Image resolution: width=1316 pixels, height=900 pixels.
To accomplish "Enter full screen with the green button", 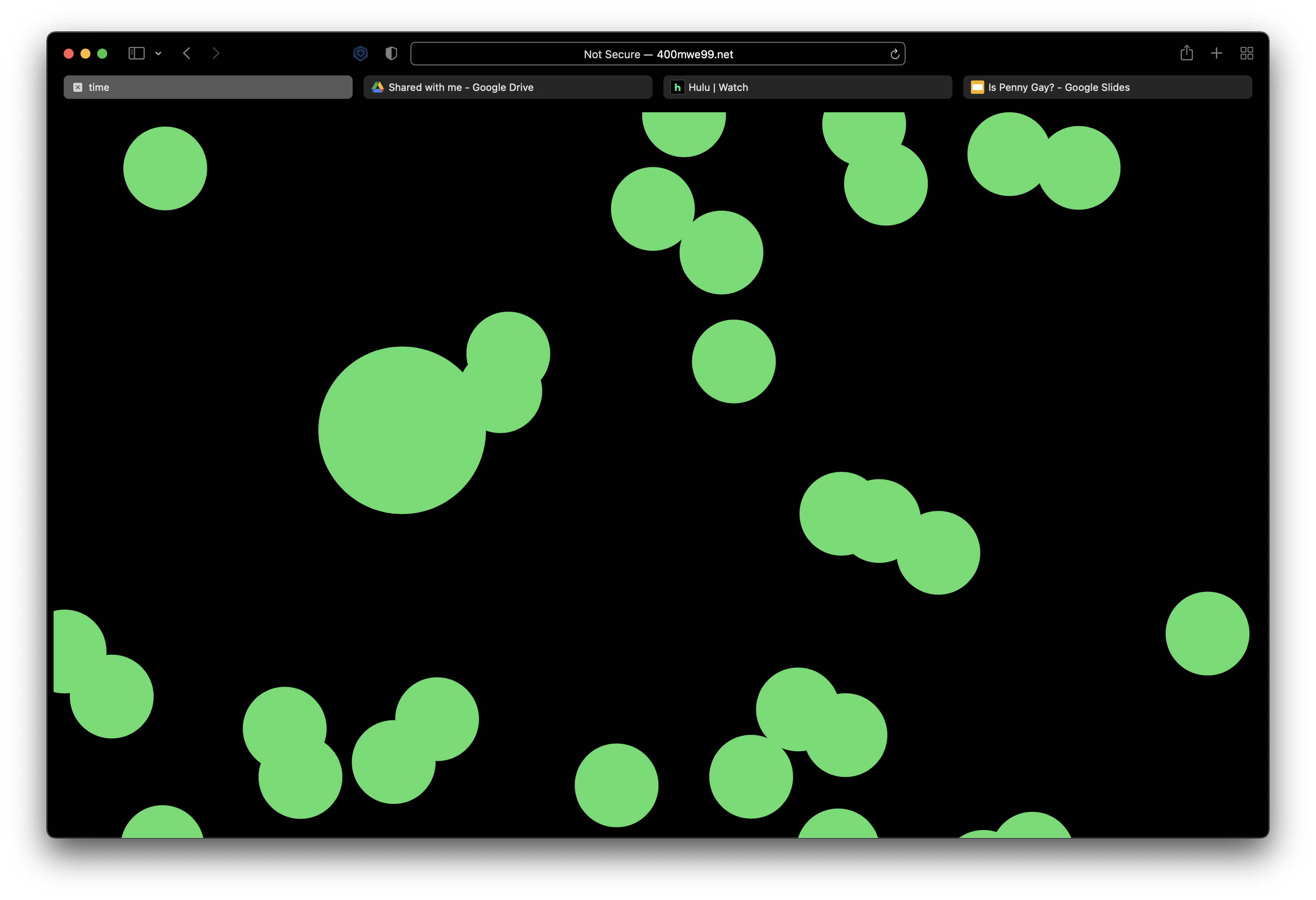I will point(103,53).
